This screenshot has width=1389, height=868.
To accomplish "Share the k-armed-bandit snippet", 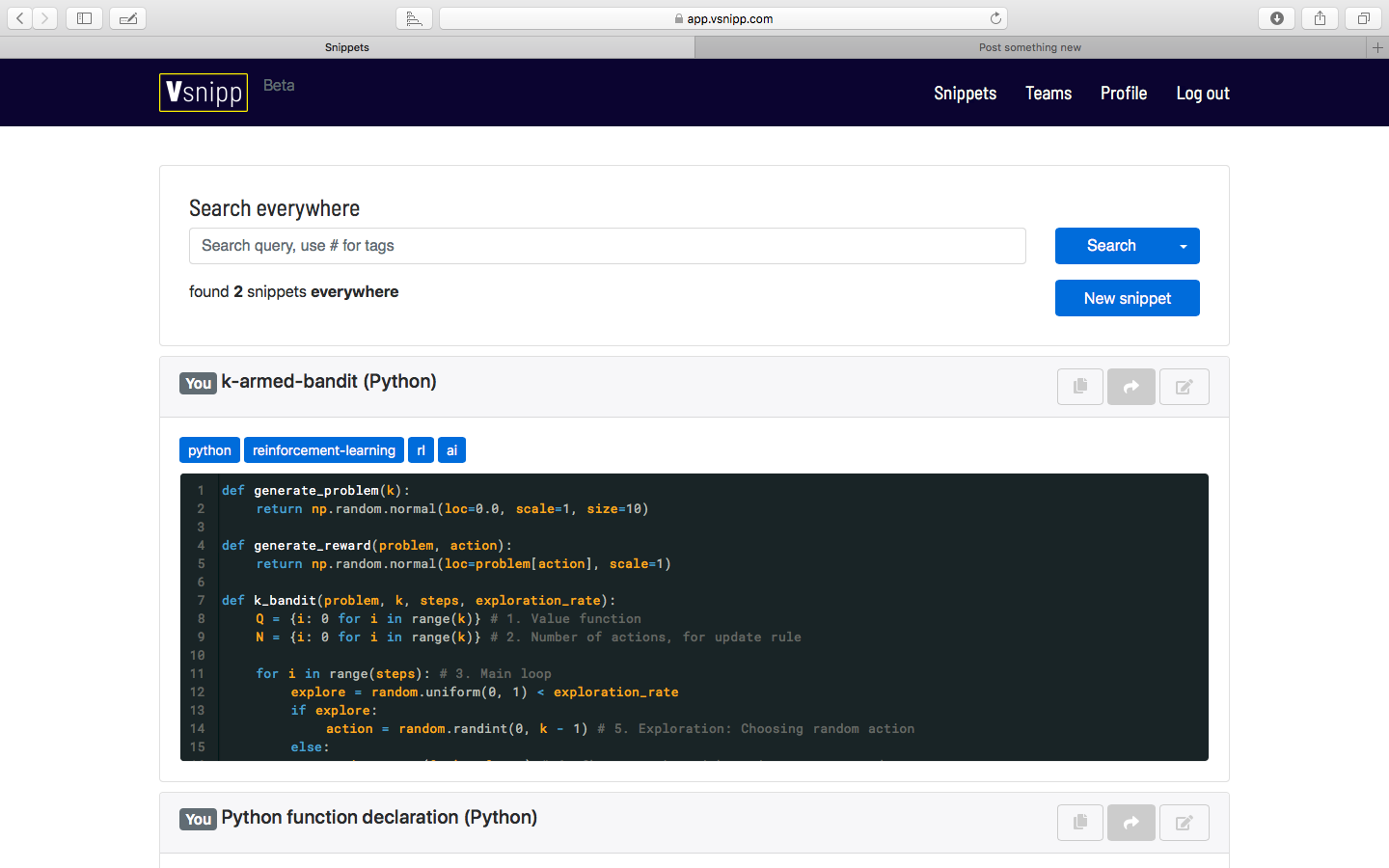I will click(x=1131, y=387).
